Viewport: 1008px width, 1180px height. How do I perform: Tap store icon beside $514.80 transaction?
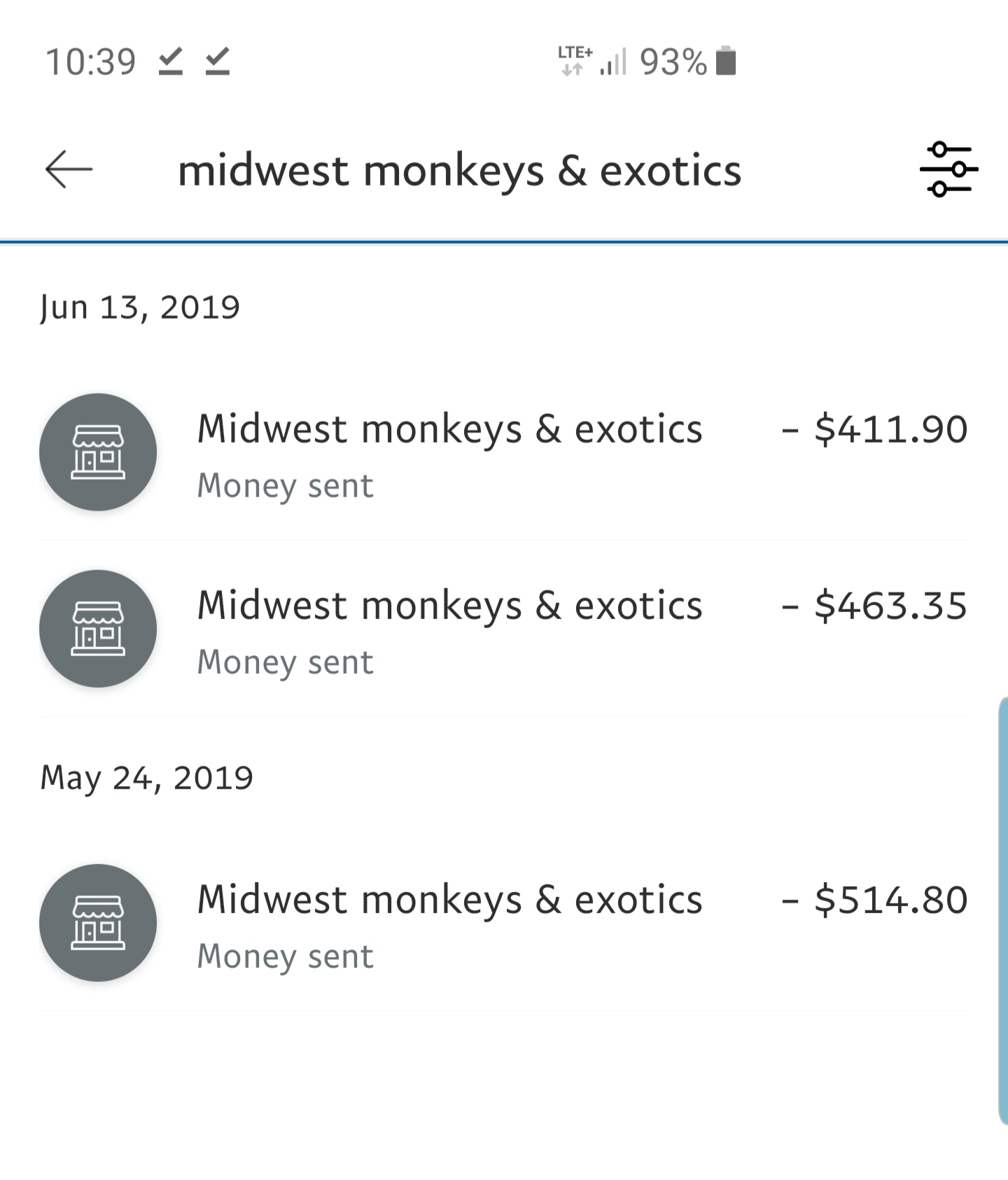pyautogui.click(x=98, y=922)
